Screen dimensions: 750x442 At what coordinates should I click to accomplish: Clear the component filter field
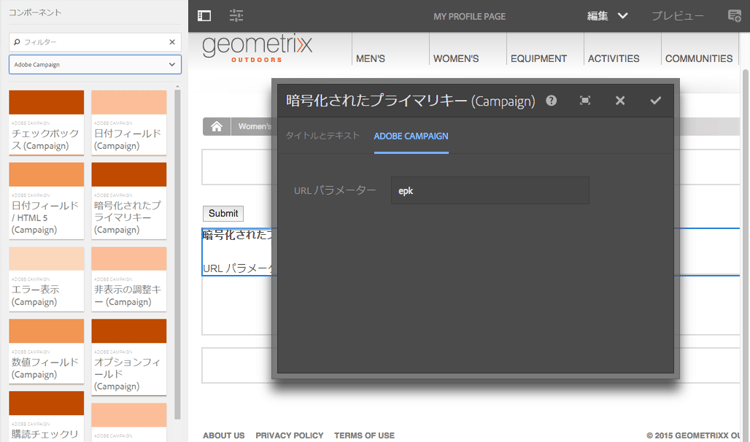(172, 42)
